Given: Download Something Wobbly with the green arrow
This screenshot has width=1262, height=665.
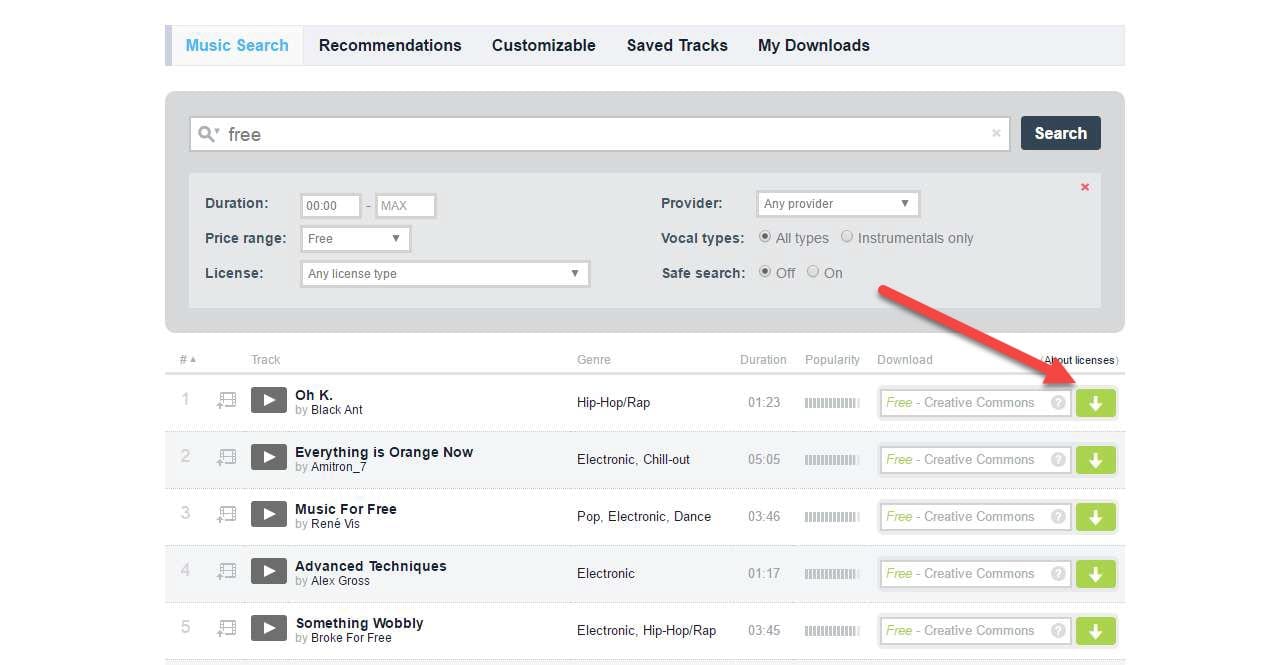Looking at the screenshot, I should coord(1096,631).
